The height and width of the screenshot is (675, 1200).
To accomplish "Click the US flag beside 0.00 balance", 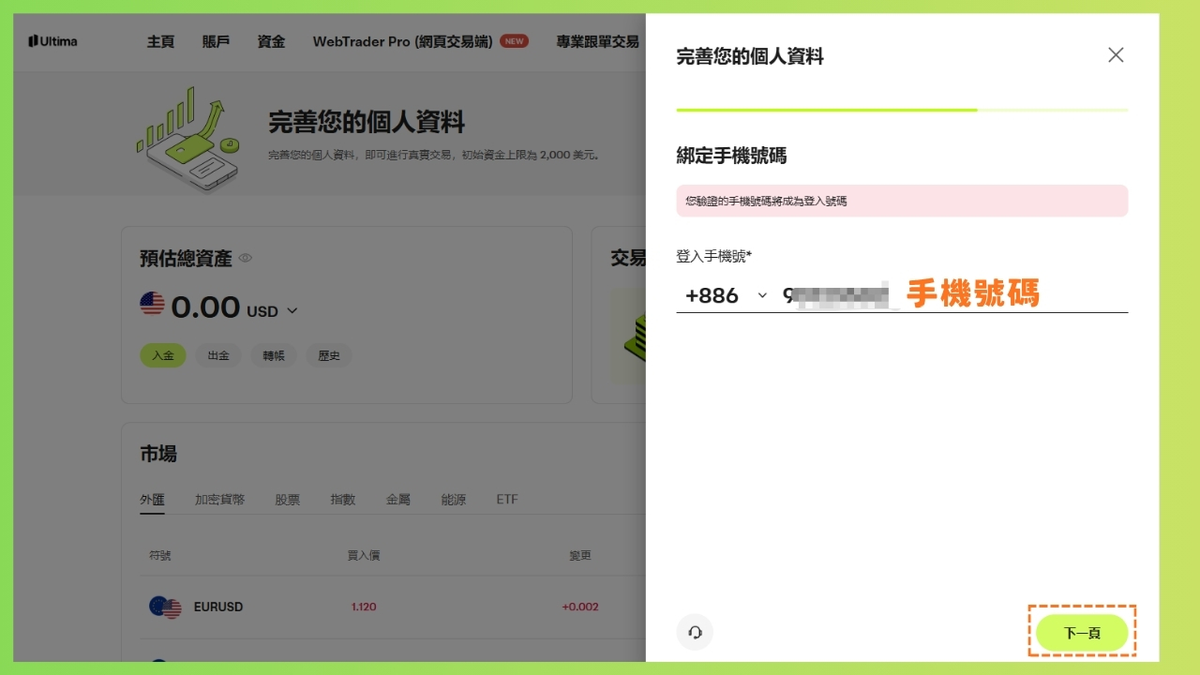I will click(152, 304).
